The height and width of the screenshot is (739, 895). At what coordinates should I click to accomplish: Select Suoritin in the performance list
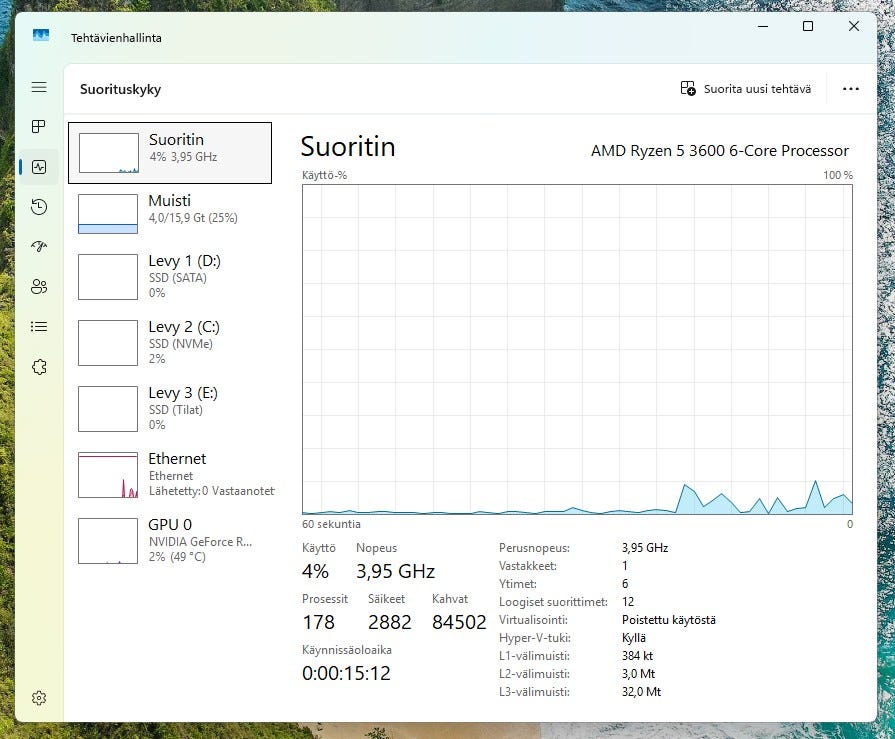pyautogui.click(x=170, y=153)
